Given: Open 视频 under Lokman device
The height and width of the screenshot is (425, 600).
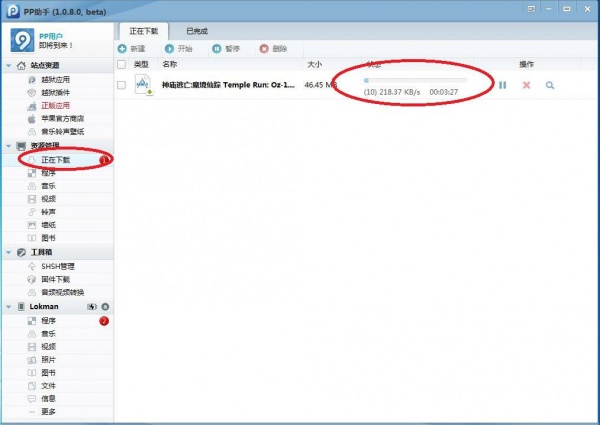Looking at the screenshot, I should click(49, 347).
